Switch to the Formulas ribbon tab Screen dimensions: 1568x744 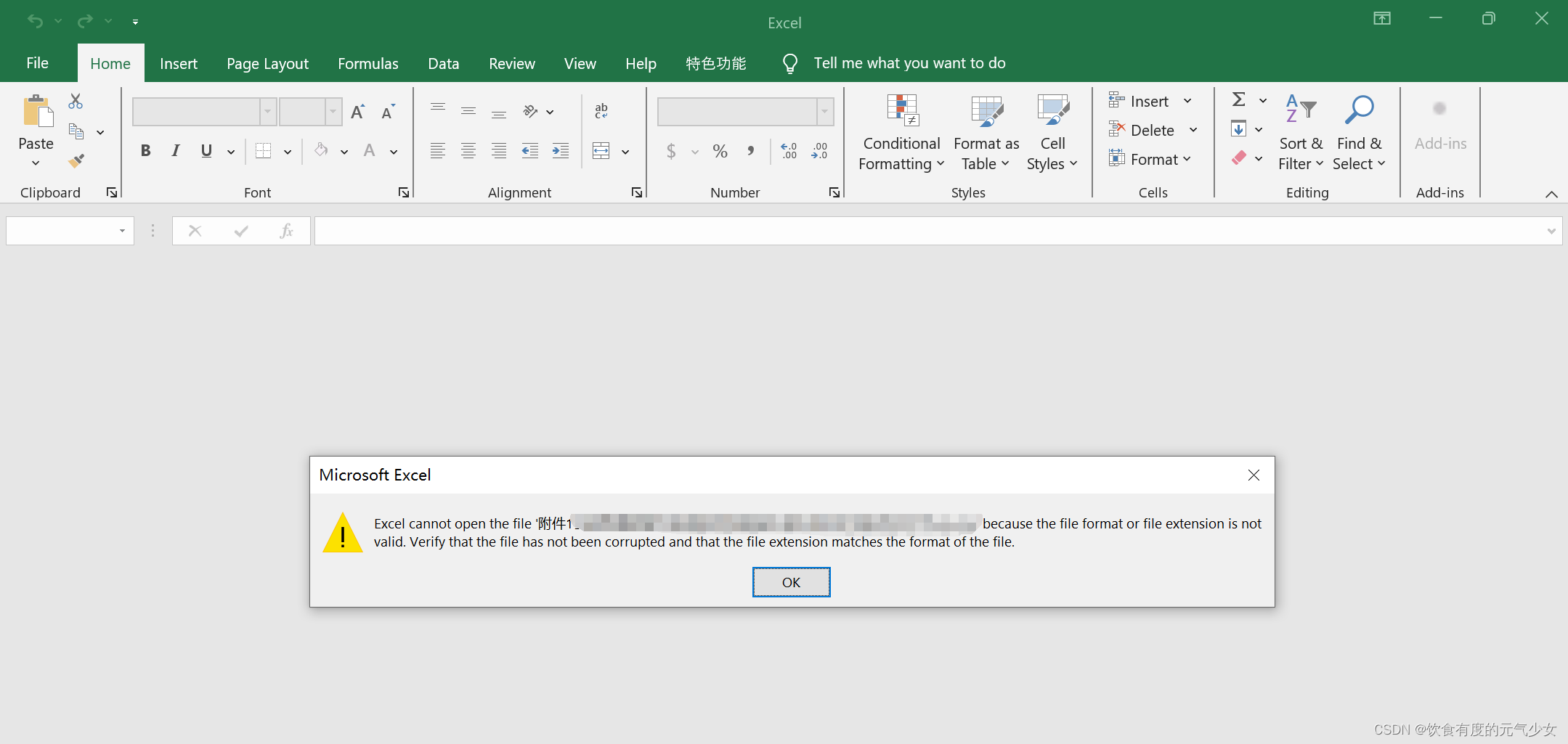coord(368,63)
